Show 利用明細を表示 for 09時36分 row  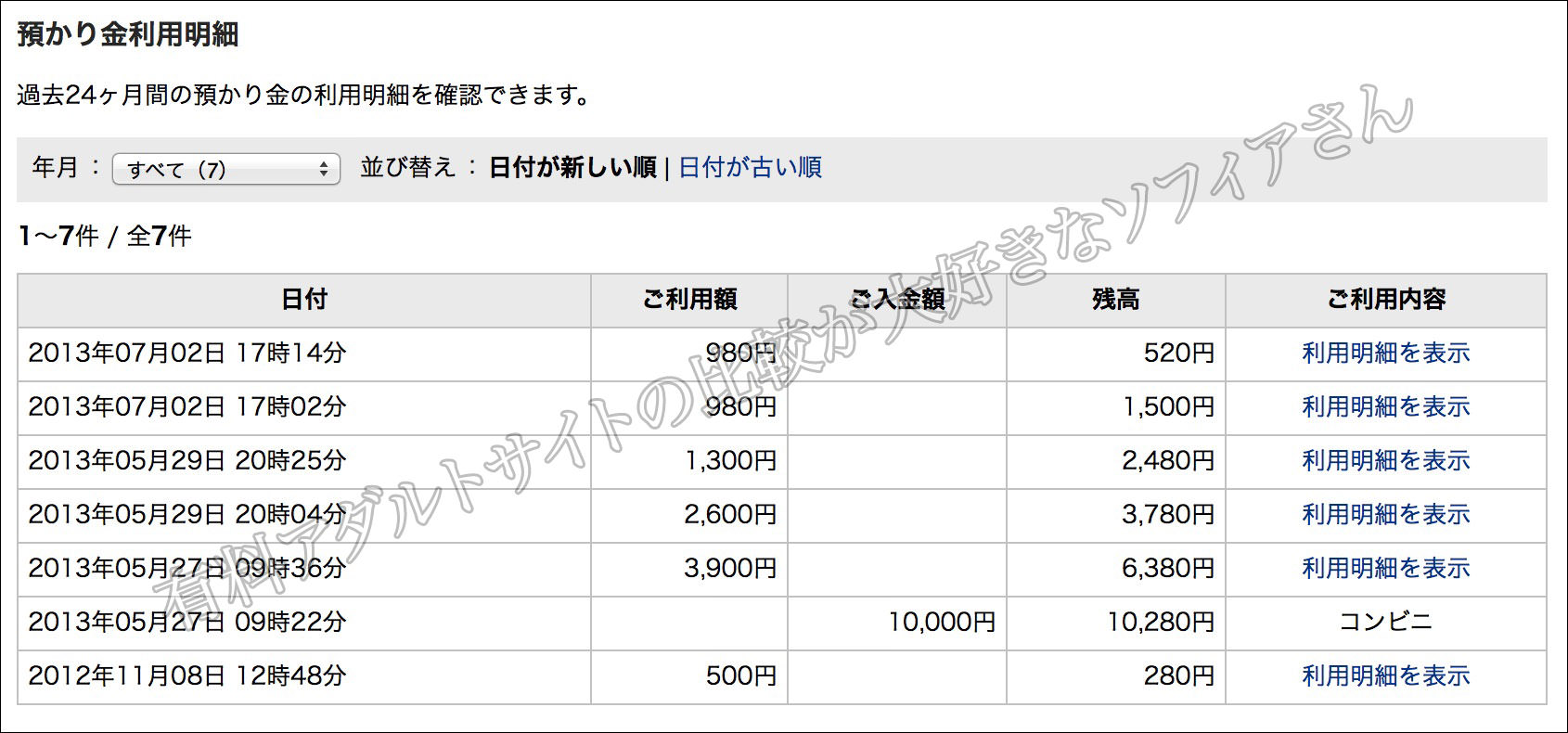point(1385,568)
